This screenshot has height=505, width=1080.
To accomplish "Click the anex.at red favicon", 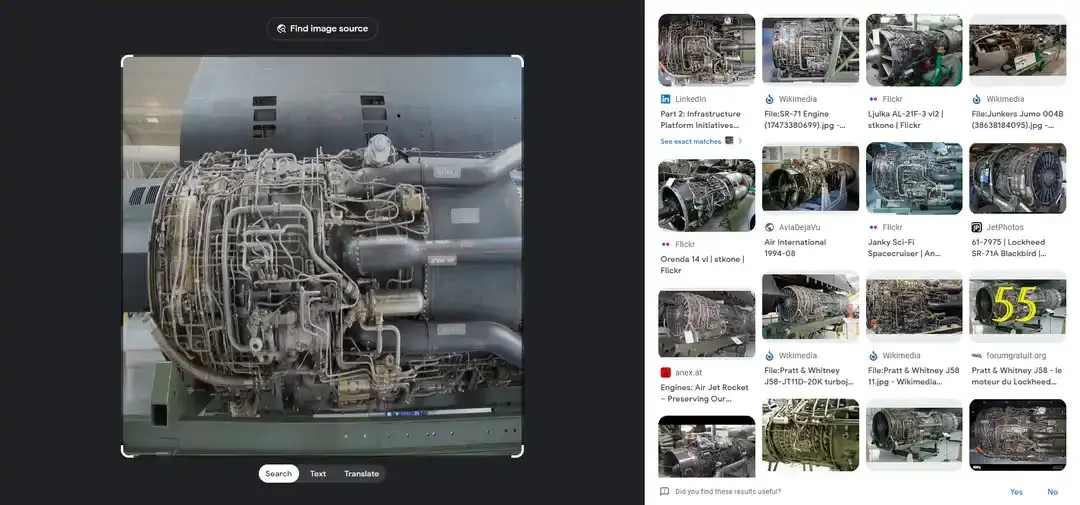I will (665, 373).
